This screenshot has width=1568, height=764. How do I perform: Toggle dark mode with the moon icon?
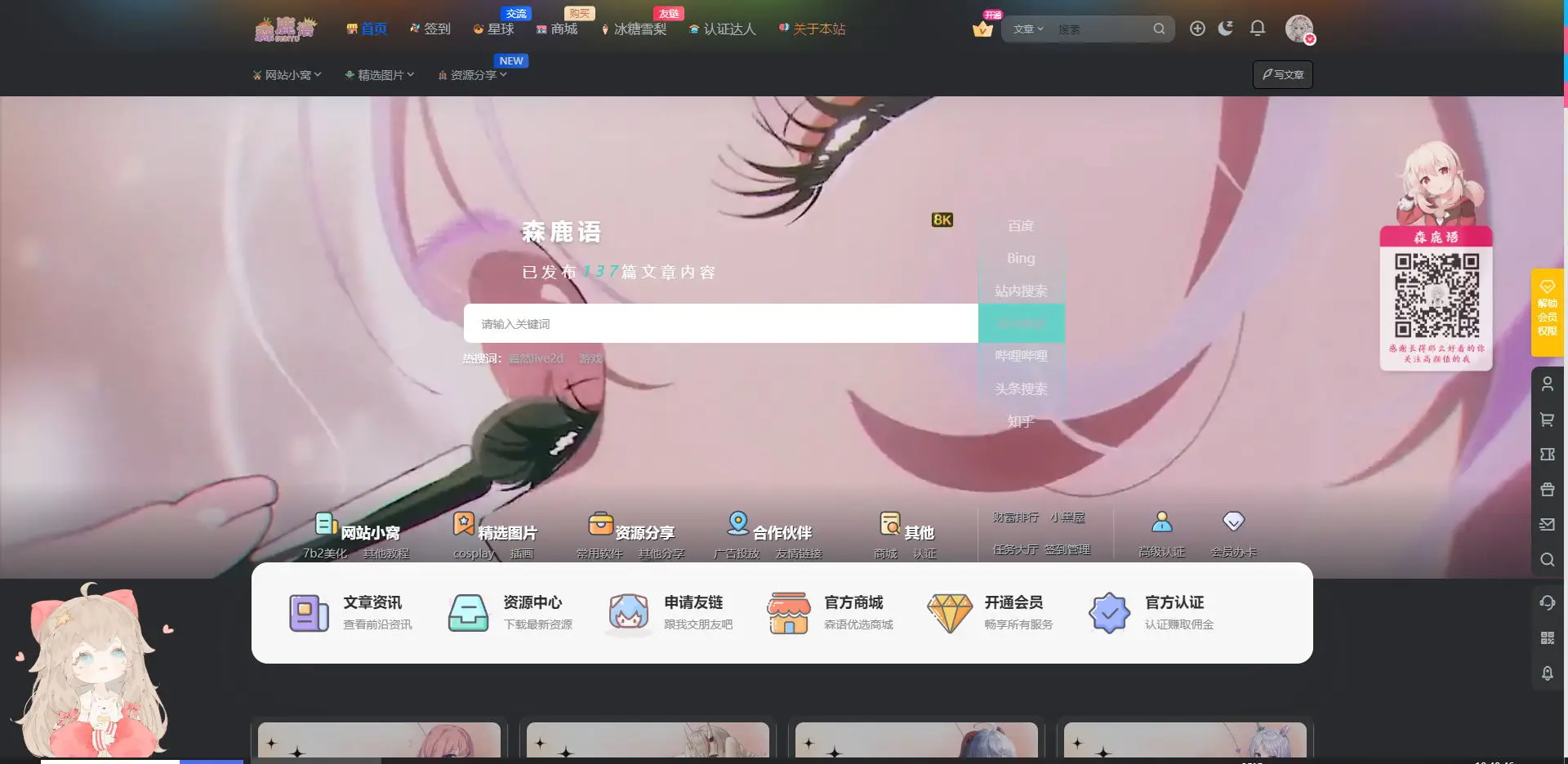pyautogui.click(x=1226, y=29)
